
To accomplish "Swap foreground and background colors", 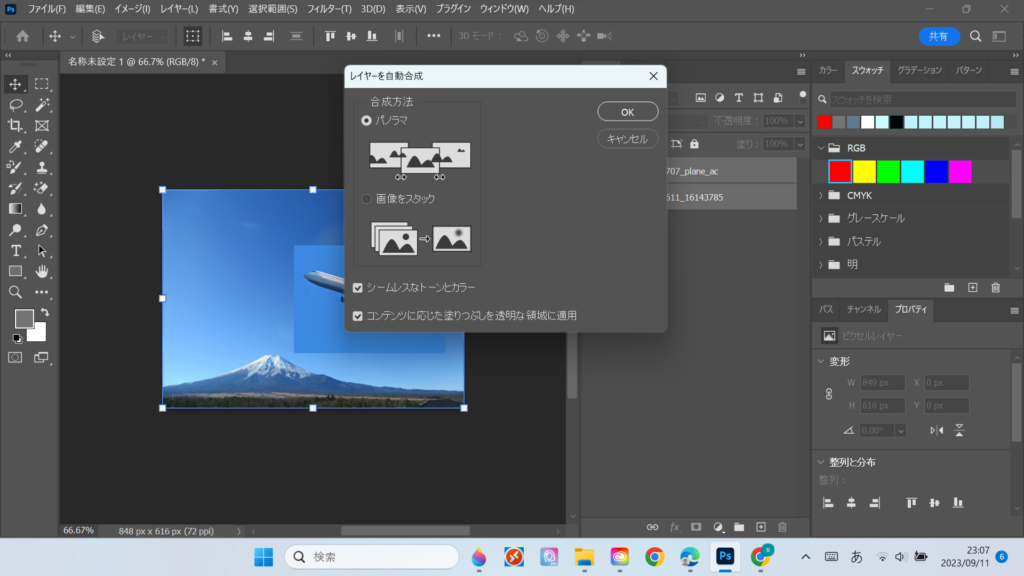I will [44, 312].
